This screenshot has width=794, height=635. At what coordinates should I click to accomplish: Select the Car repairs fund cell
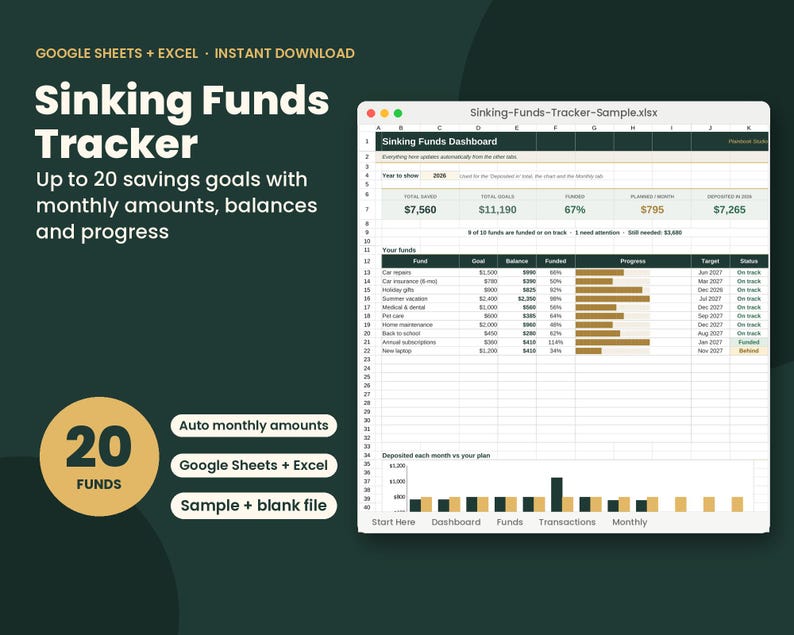click(420, 272)
